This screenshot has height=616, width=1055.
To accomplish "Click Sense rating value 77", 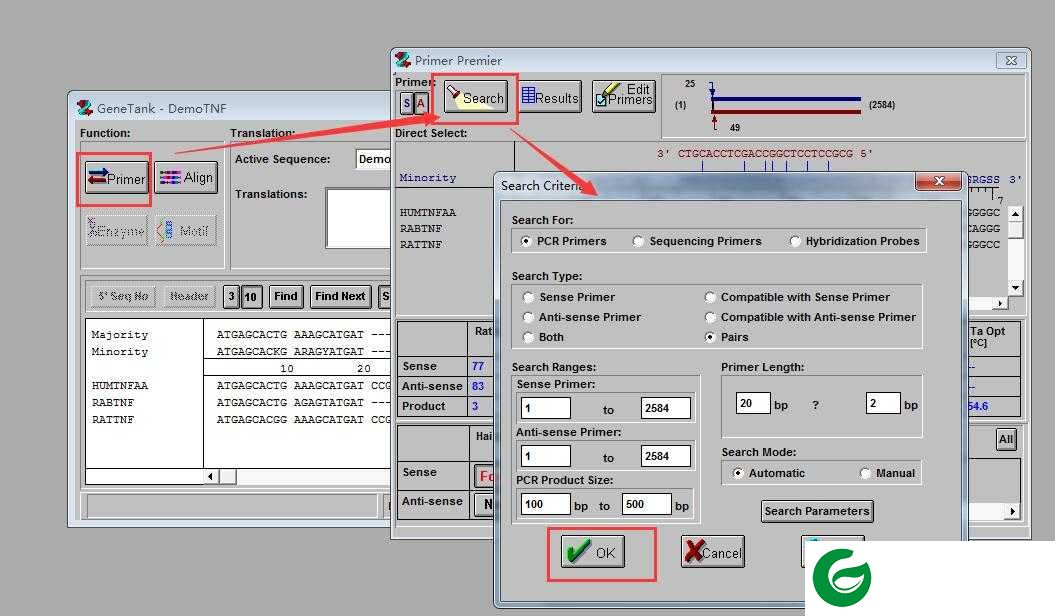I will point(478,366).
